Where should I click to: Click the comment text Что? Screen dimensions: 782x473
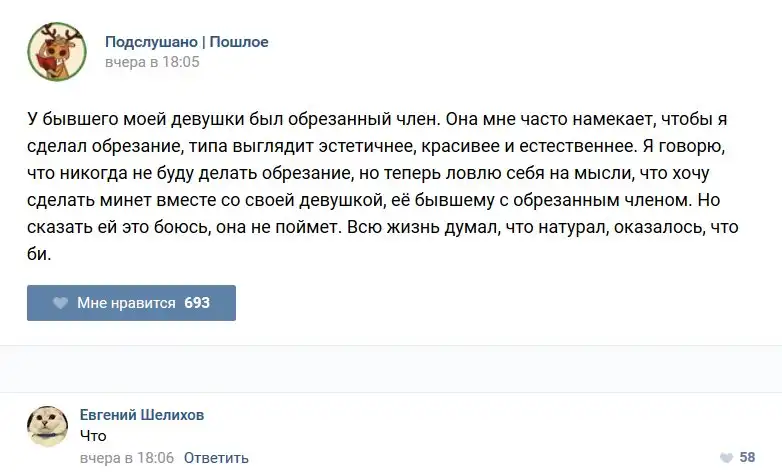93,436
